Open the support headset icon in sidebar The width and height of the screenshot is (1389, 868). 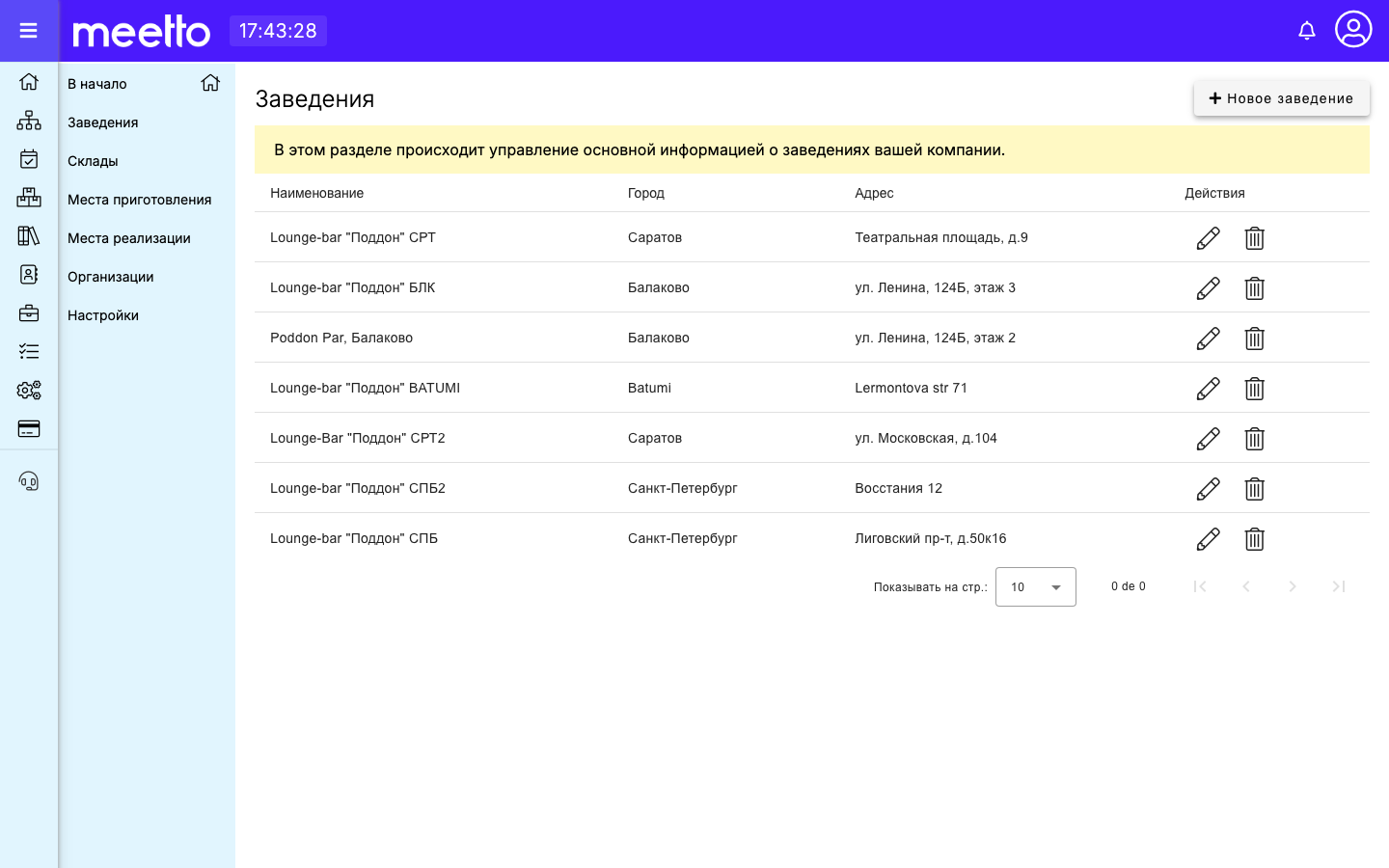[x=29, y=481]
